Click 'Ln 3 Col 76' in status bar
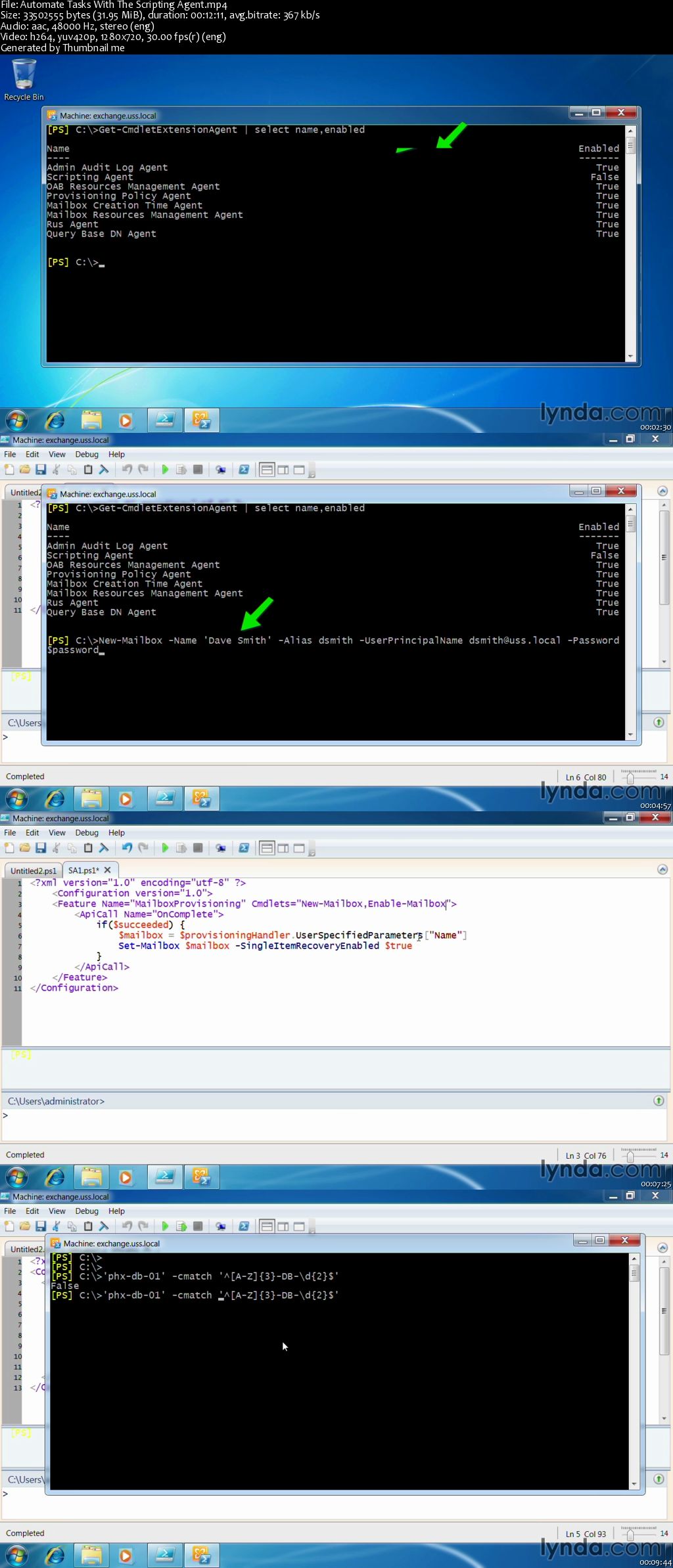The width and height of the screenshot is (673, 1568). 586,1155
